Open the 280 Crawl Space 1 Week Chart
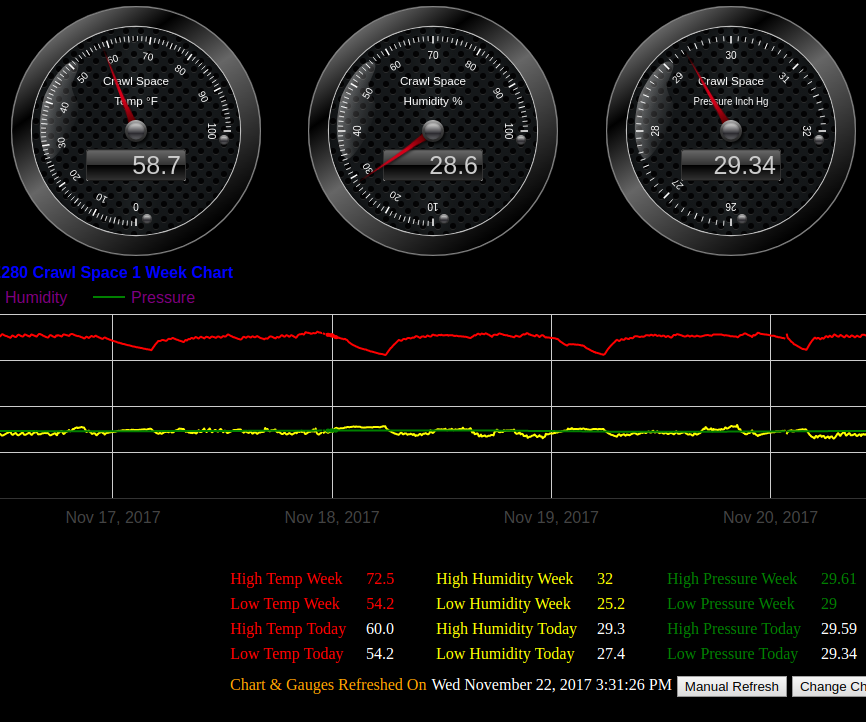Viewport: 866px width, 722px height. tap(117, 272)
